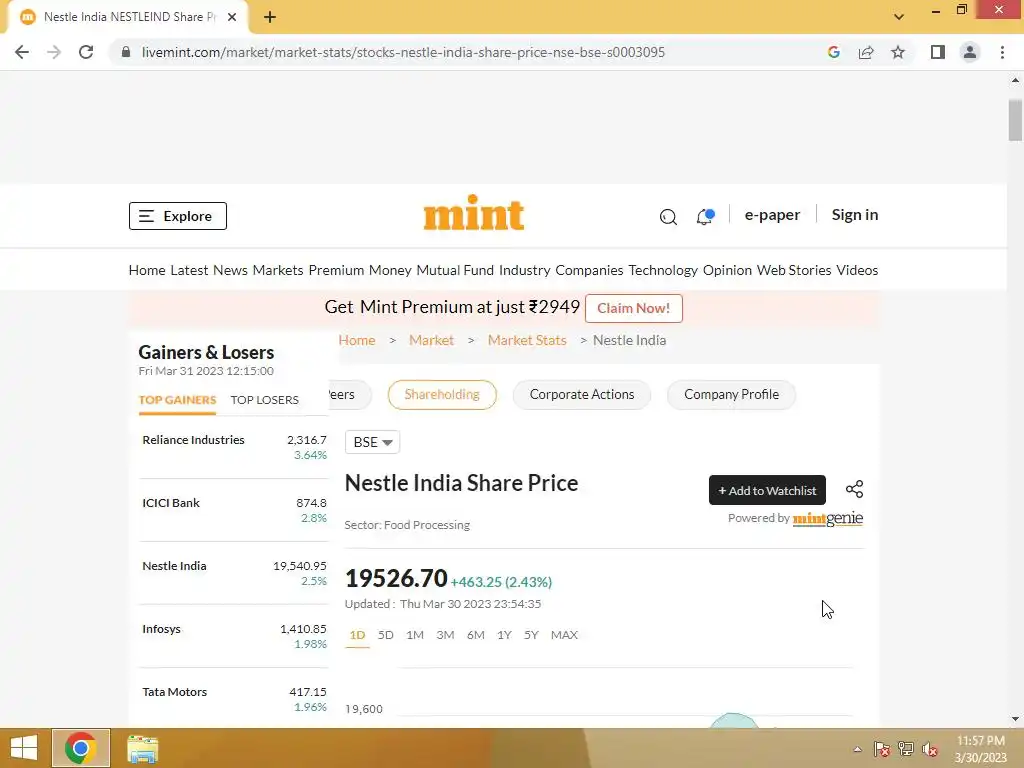Click the share page icon in address bar
Image resolution: width=1024 pixels, height=768 pixels.
[866, 52]
